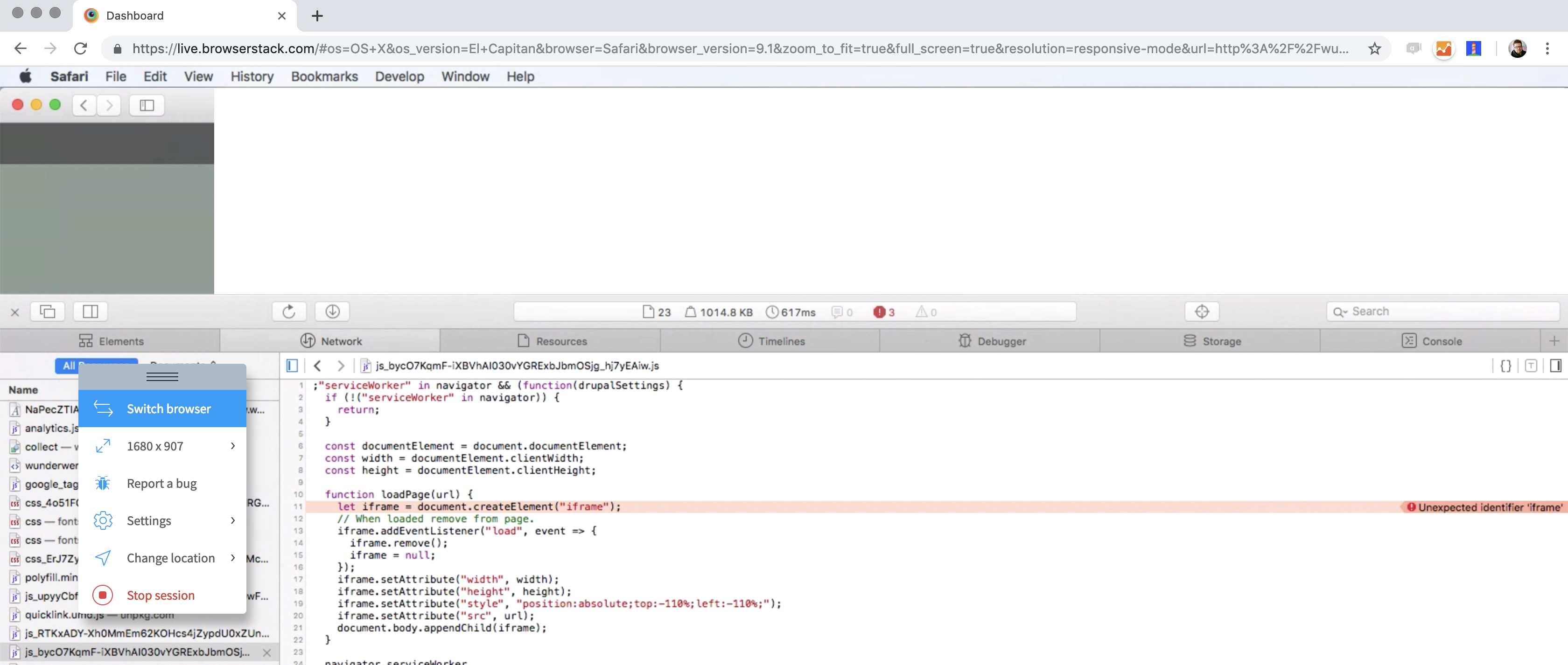Click Stop session in the floating menu
1568x665 pixels.
(160, 595)
